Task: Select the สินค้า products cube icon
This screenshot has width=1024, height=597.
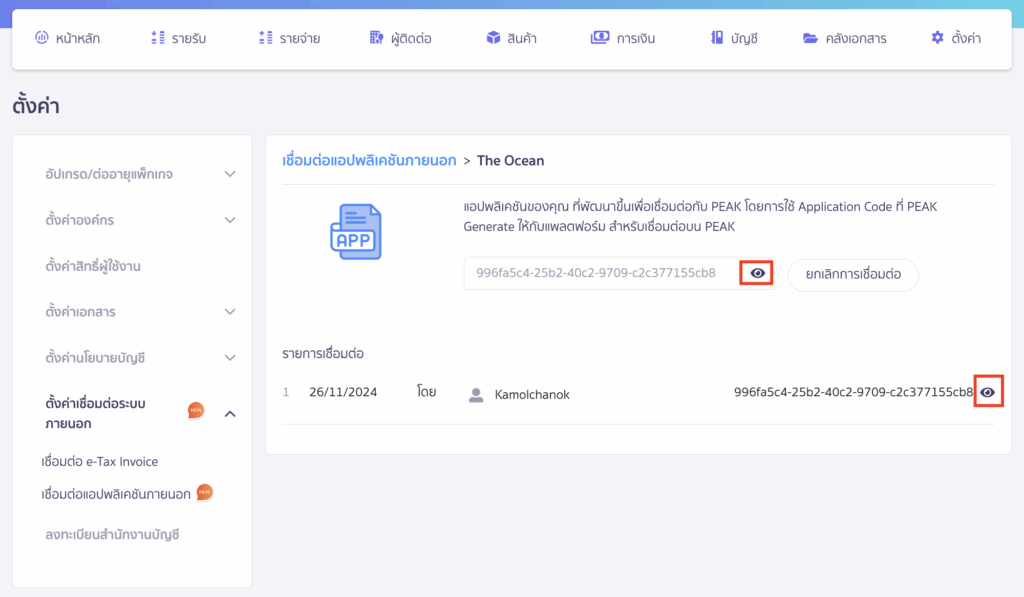Action: pos(492,36)
